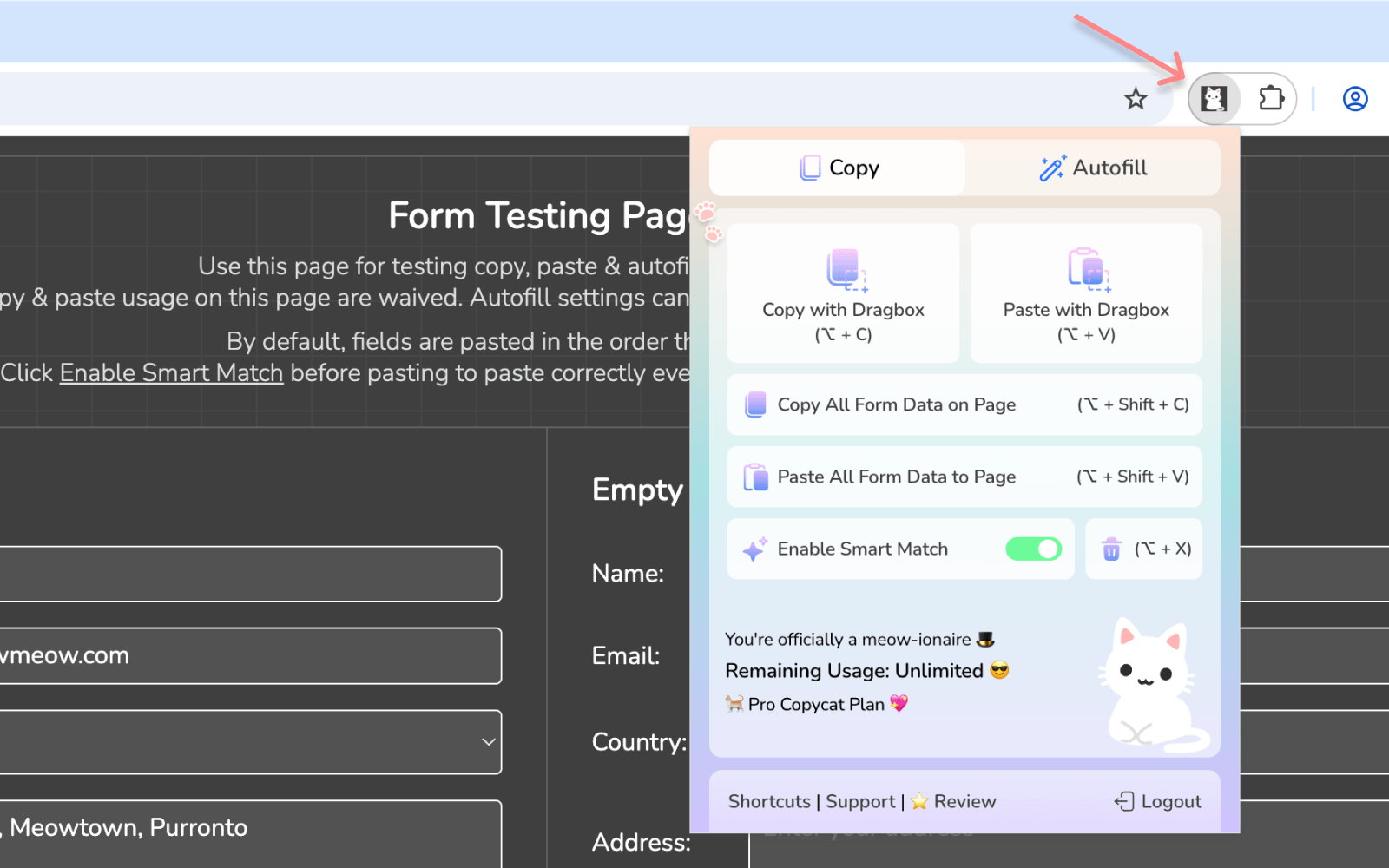Expand the Country selection dropdown
The width and height of the screenshot is (1389, 868).
coord(484,742)
